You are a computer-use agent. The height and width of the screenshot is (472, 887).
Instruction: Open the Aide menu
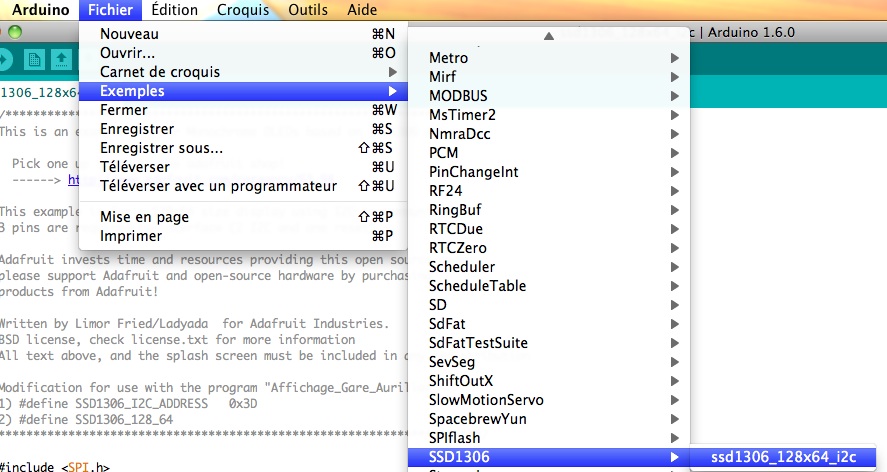point(362,10)
